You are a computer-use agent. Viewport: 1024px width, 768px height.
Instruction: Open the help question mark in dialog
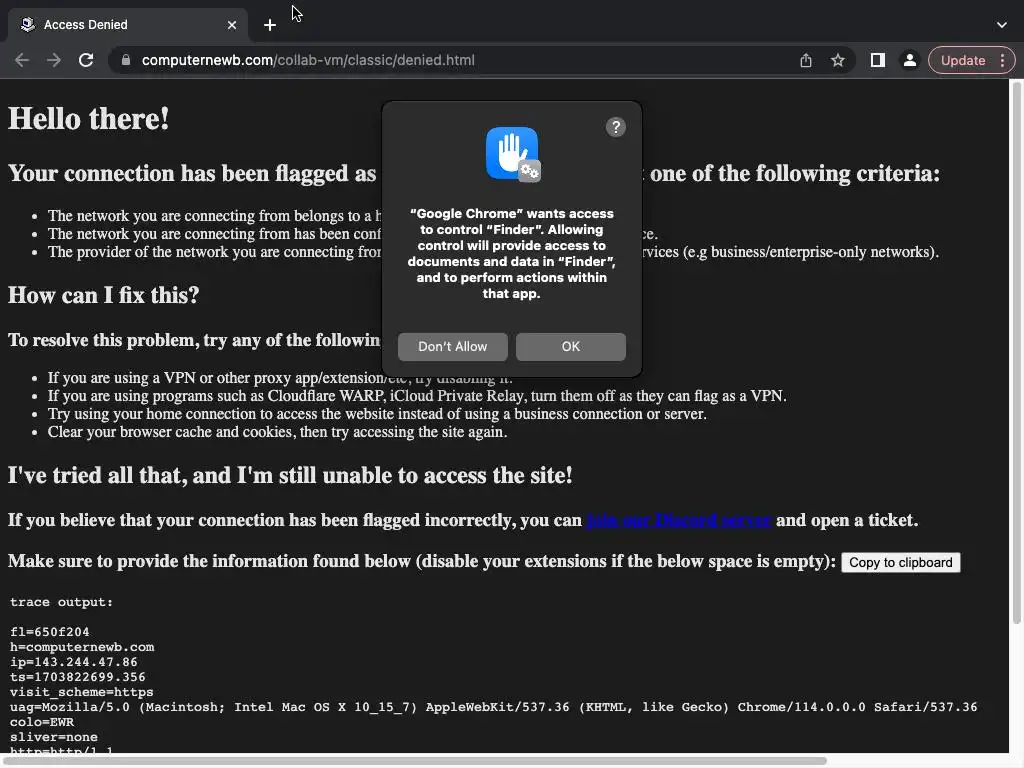(x=615, y=127)
